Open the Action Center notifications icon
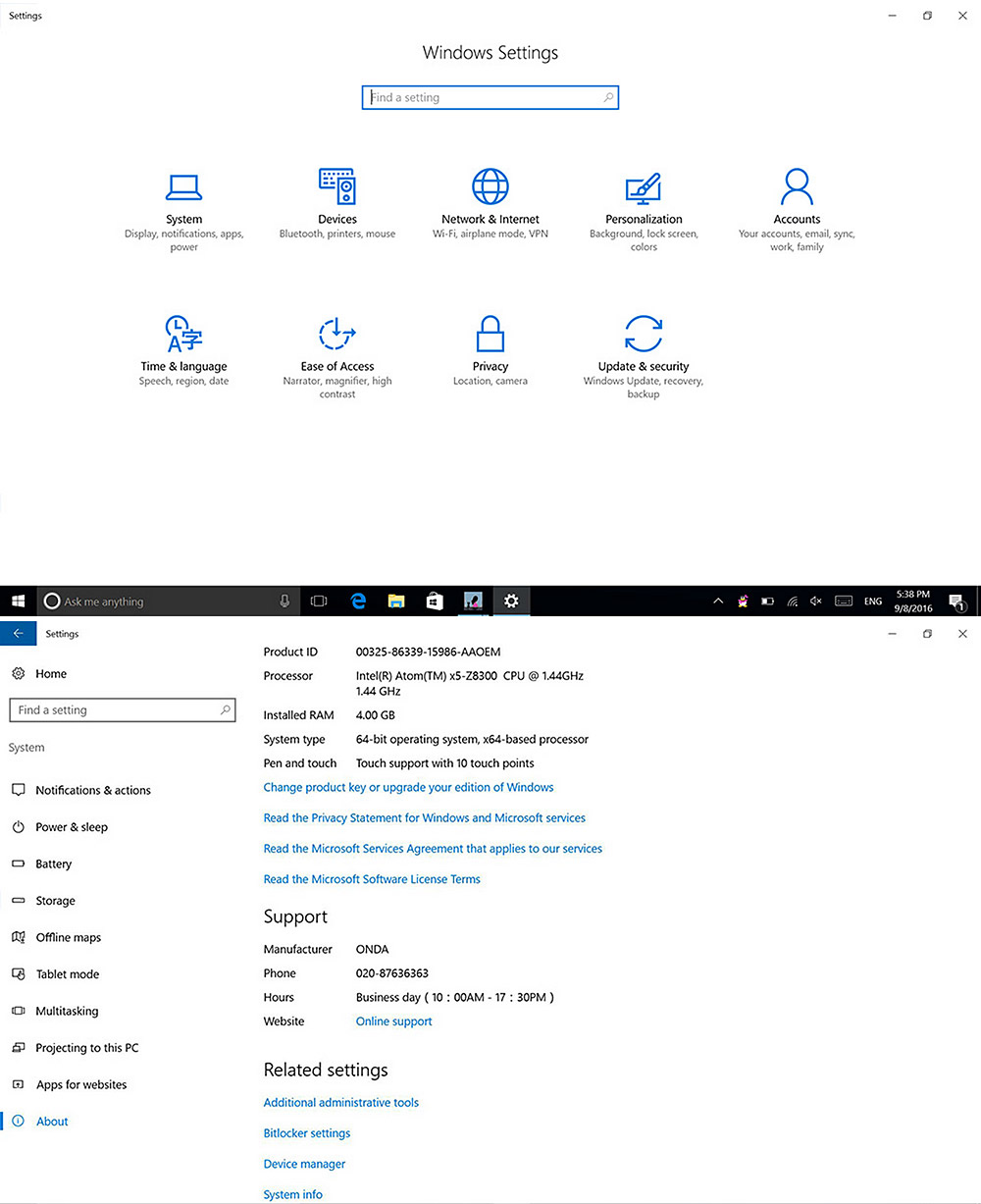 click(956, 601)
